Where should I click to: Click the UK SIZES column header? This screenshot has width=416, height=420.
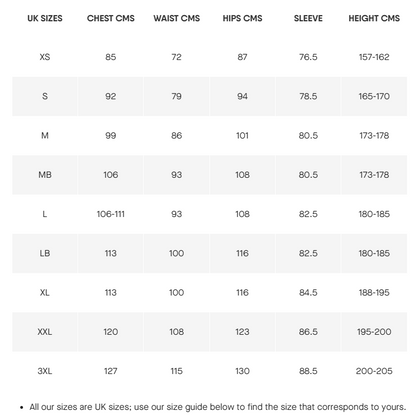point(45,18)
